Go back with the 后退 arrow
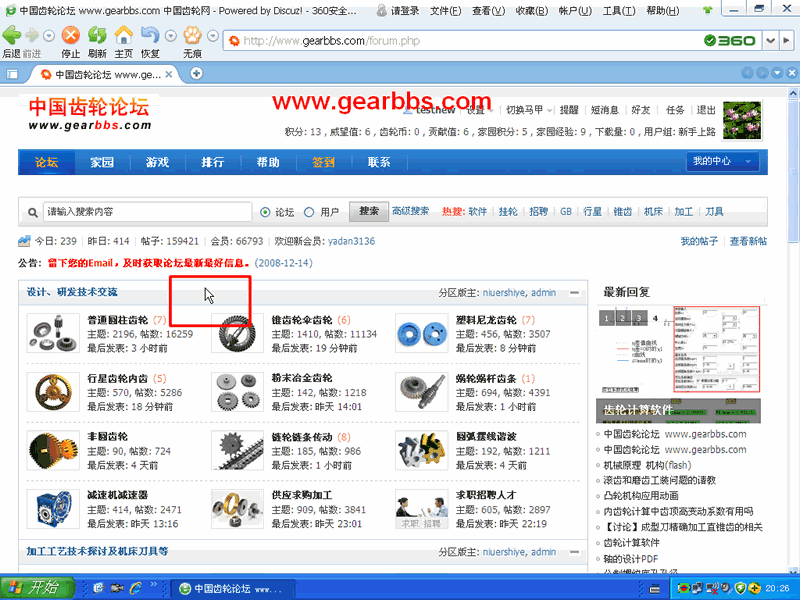Screen dimensions: 800x600 tap(11, 36)
